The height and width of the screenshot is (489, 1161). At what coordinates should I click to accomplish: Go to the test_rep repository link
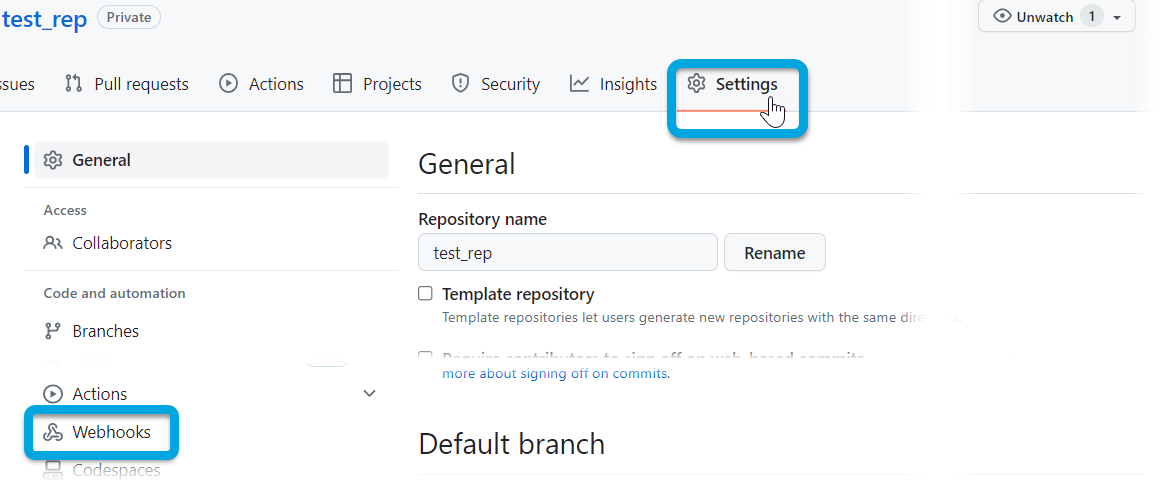pyautogui.click(x=45, y=18)
